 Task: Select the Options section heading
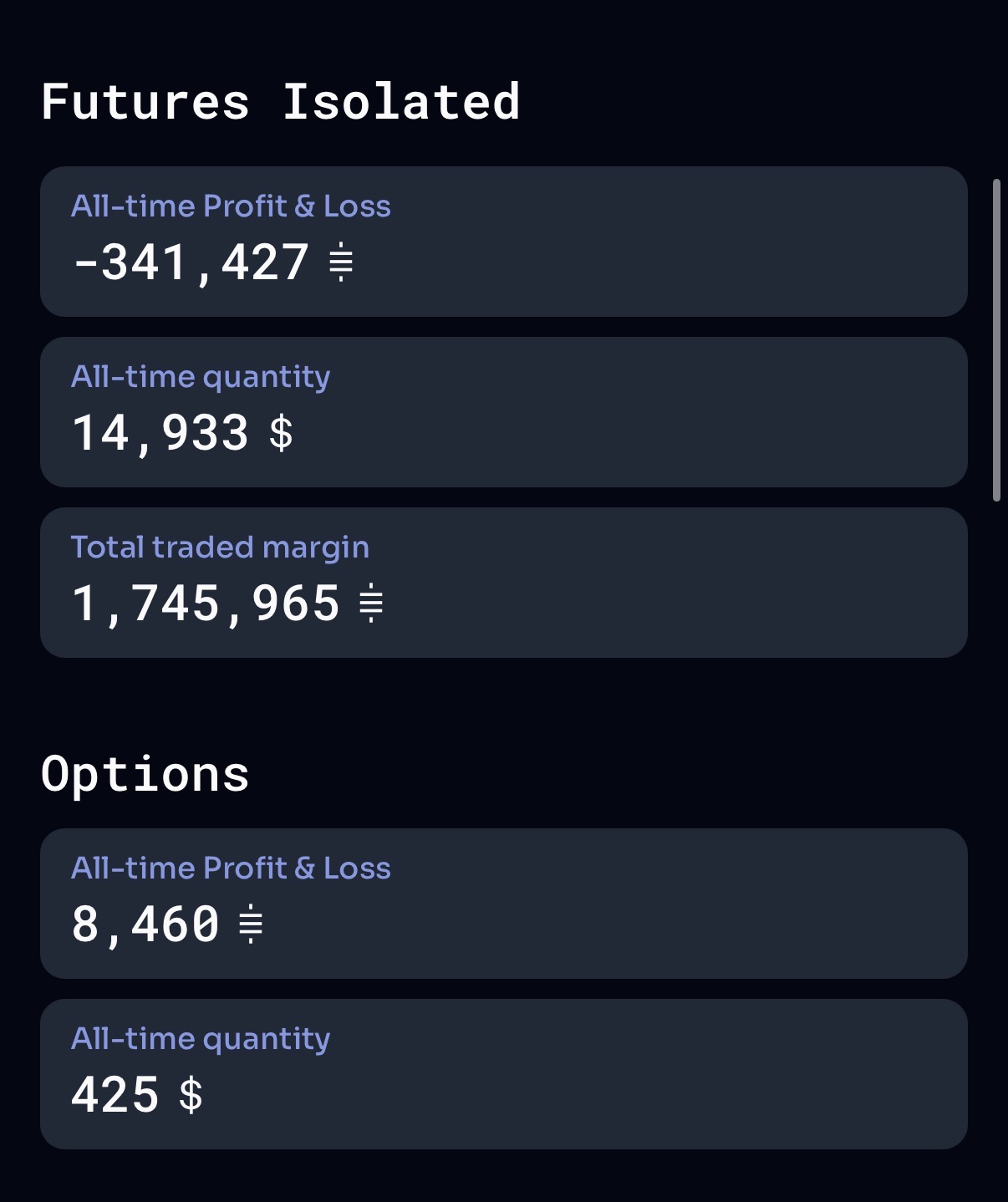(145, 774)
